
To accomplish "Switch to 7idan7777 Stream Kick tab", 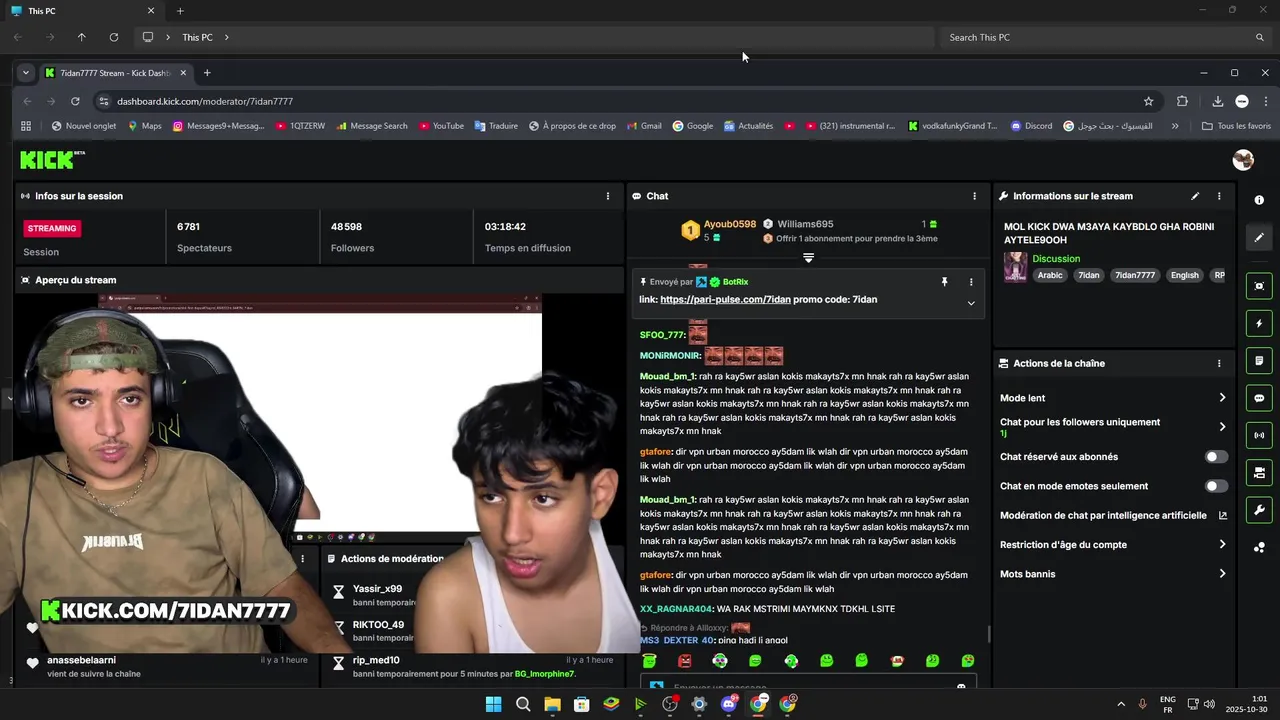I will (x=115, y=73).
